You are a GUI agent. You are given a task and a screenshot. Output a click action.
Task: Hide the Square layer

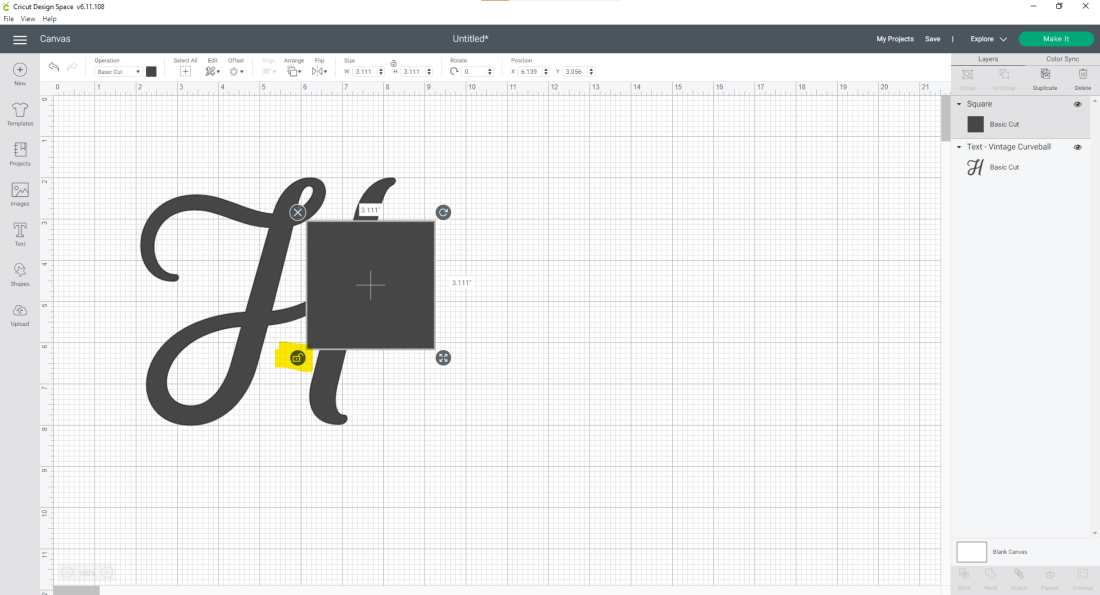(1077, 104)
